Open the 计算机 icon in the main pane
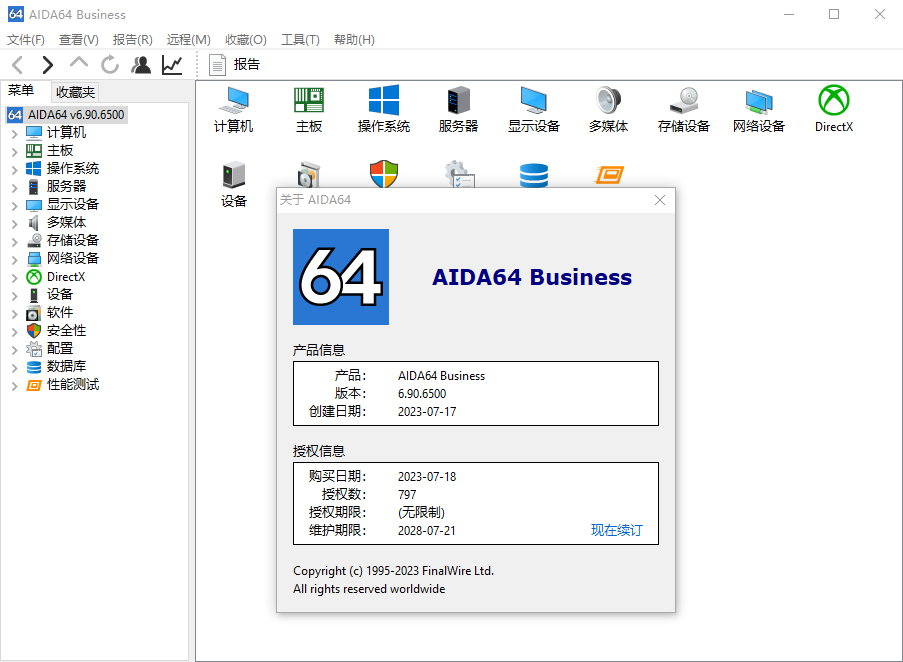903x662 pixels. (233, 110)
